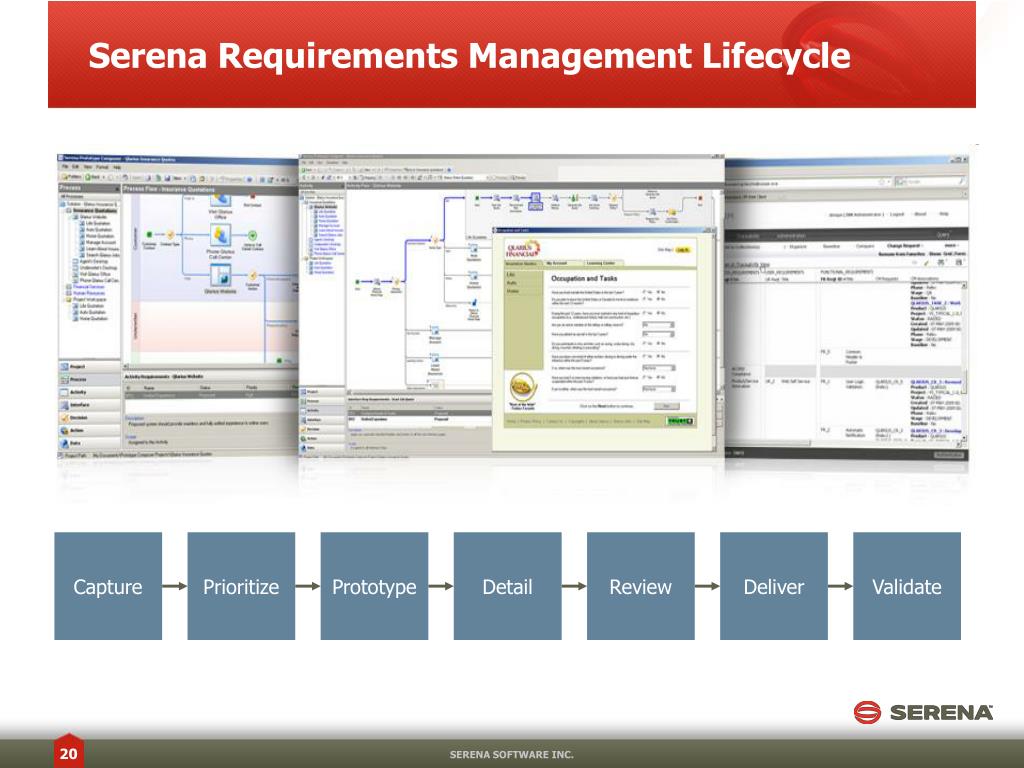Select Manage Account in the process tree
The height and width of the screenshot is (768, 1024).
coord(99,242)
